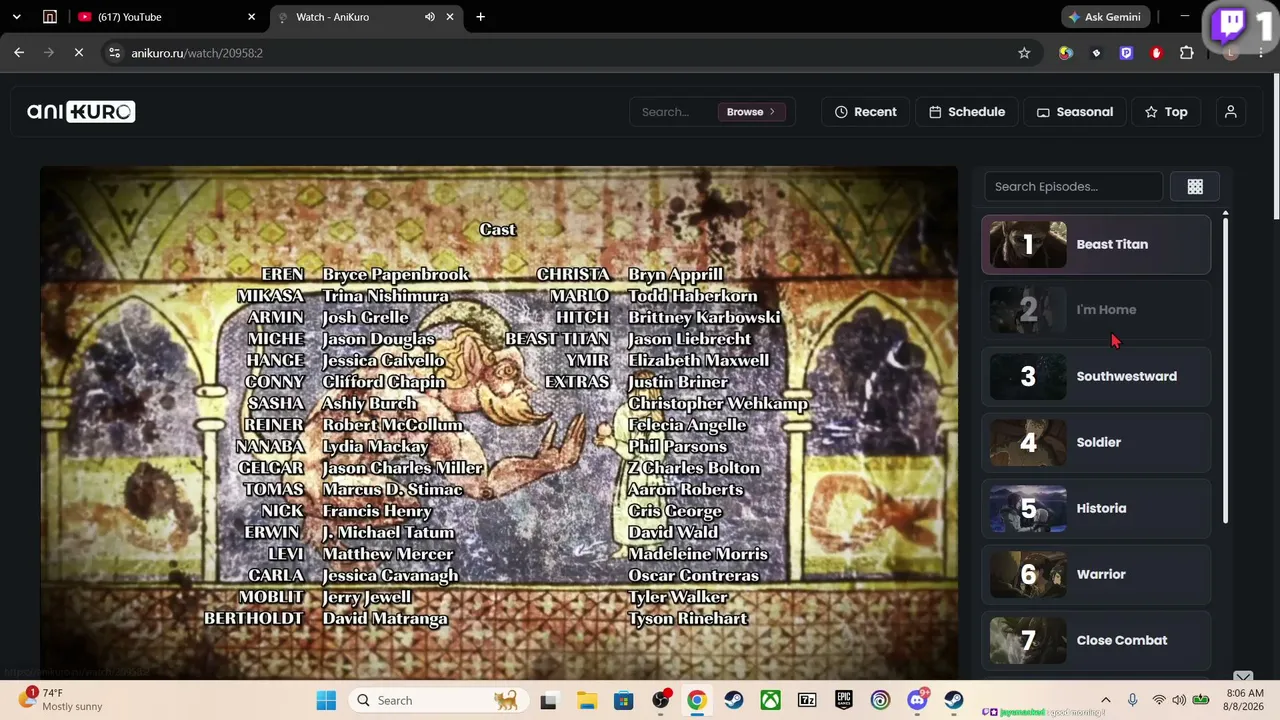The image size is (1280, 720).
Task: Open Google Chrome taskbar icon
Action: (697, 701)
